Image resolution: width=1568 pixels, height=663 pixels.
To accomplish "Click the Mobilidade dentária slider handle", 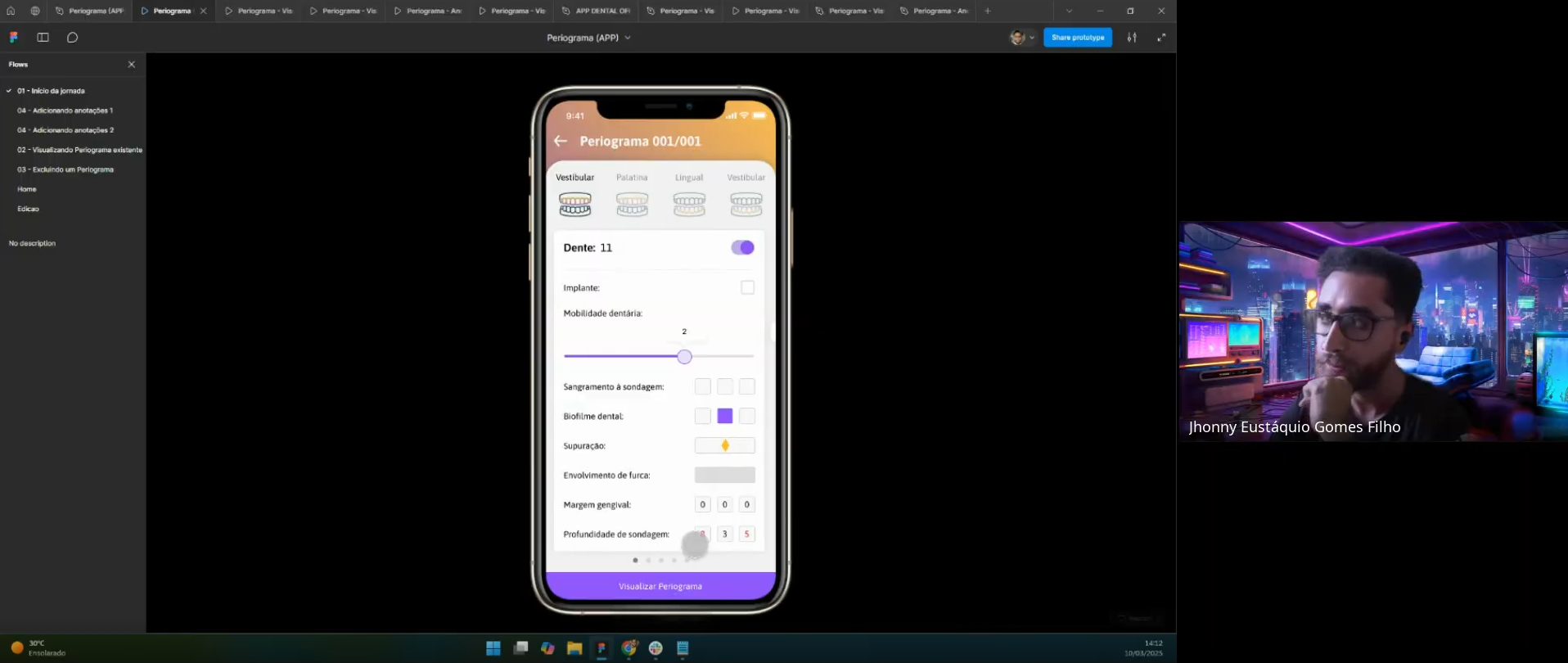I will coord(685,357).
